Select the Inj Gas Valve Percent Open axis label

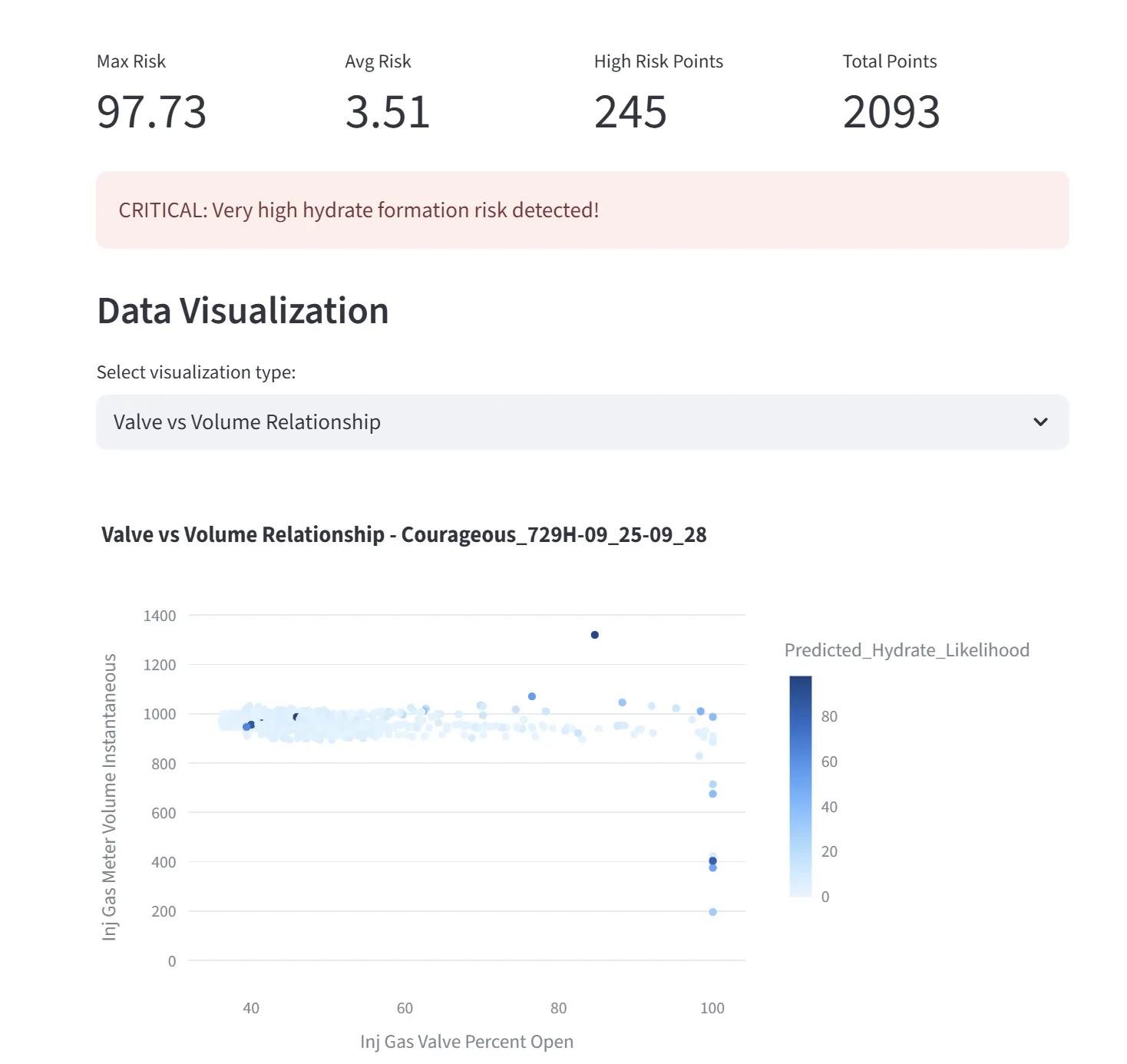point(467,1041)
